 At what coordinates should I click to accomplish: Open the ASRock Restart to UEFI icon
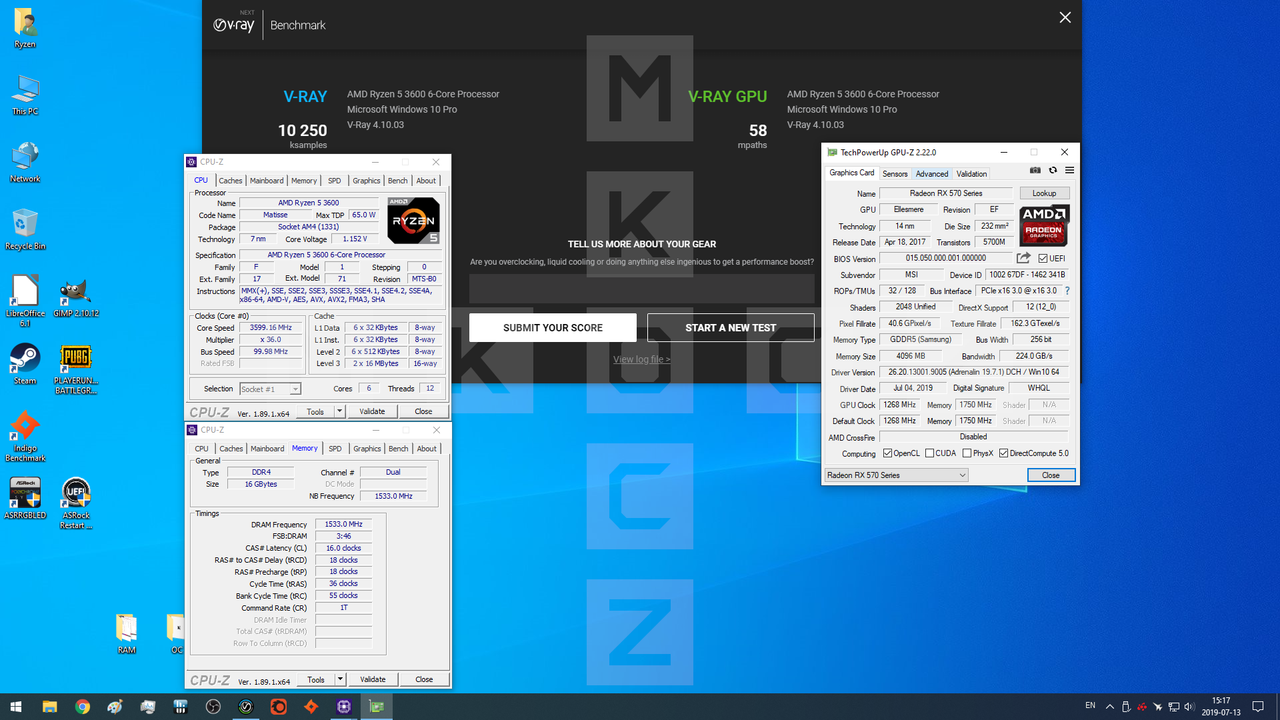coord(76,503)
